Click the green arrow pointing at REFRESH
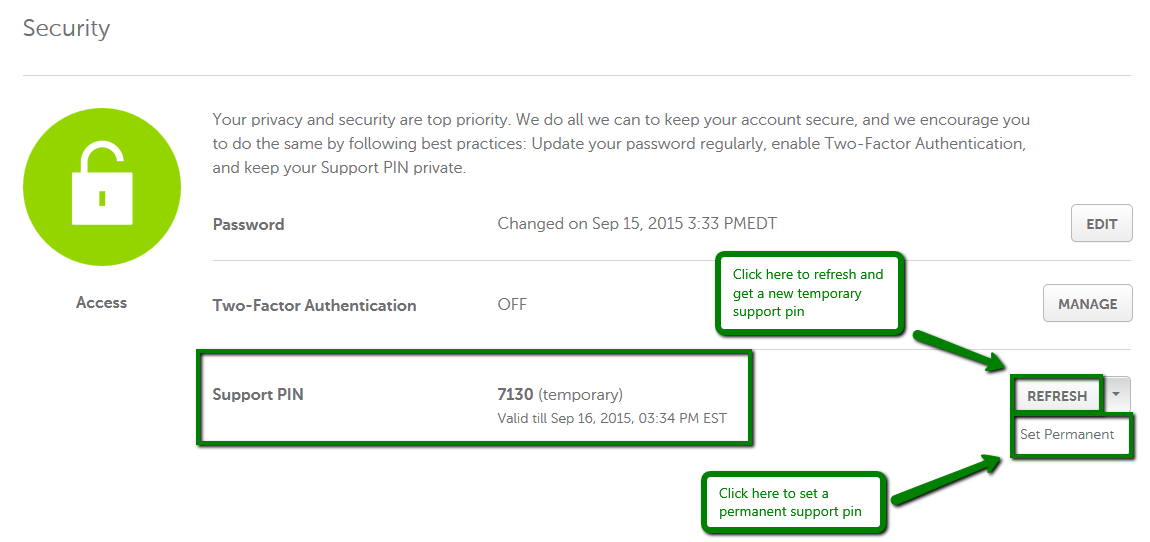1150x542 pixels. coord(962,352)
